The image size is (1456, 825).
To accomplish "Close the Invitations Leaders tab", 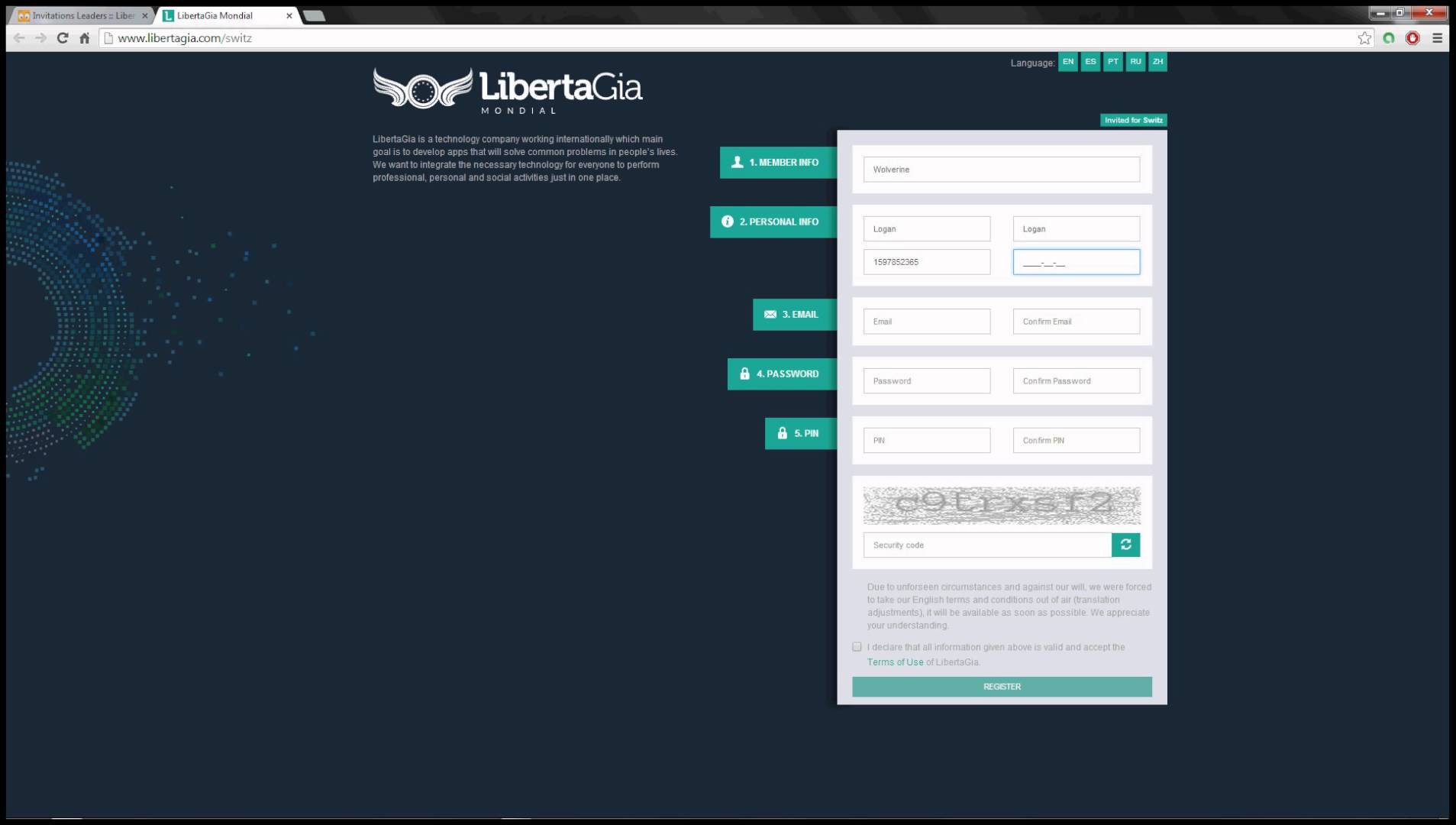I will tap(145, 15).
